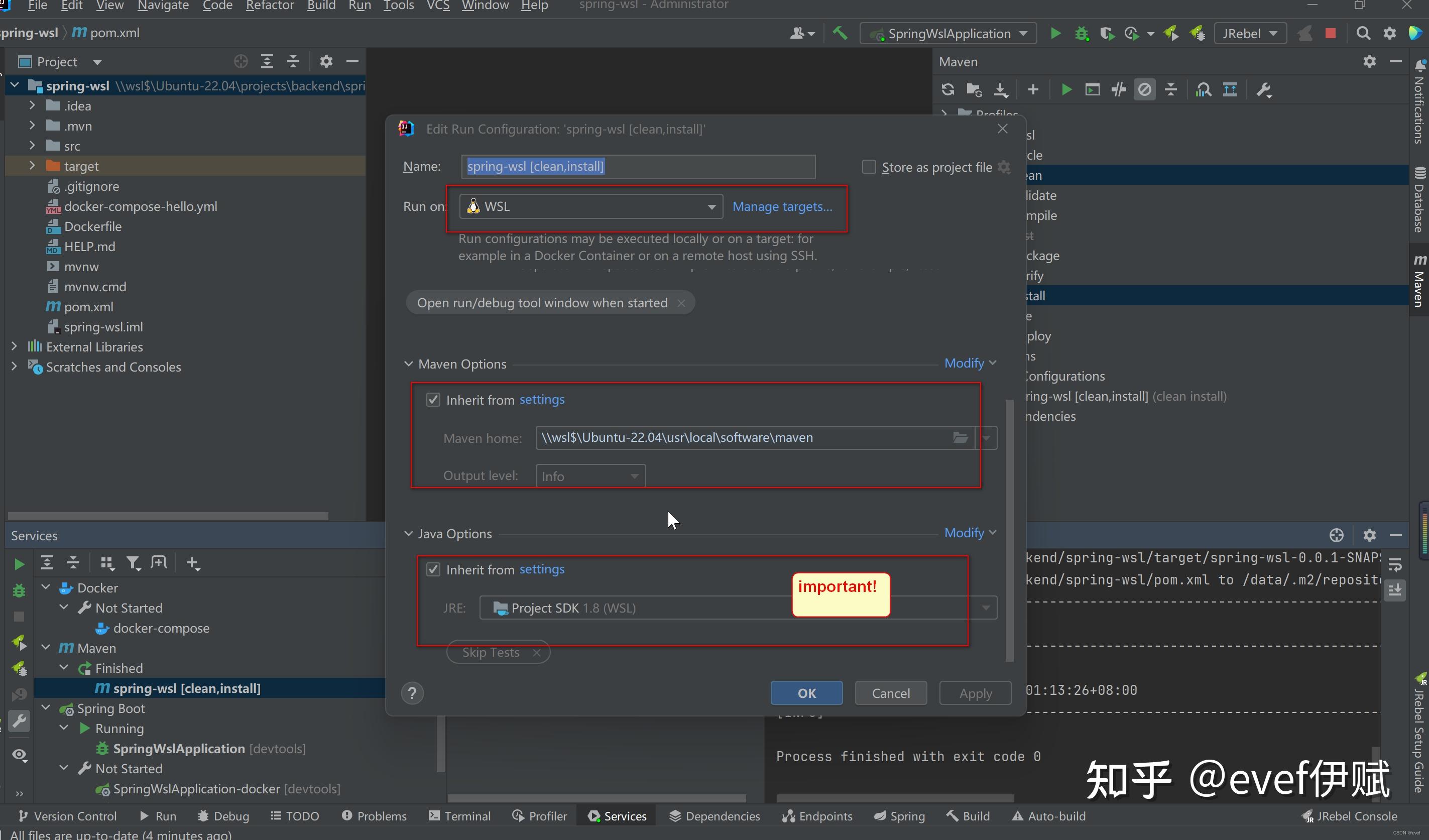Uncheck Inherit from settings under Maven Options
Image resolution: width=1429 pixels, height=840 pixels.
coord(433,399)
